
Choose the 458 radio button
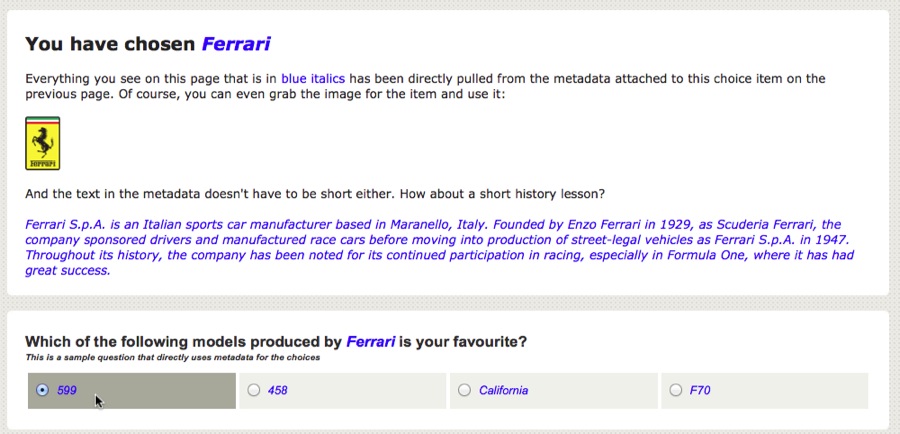[253, 391]
